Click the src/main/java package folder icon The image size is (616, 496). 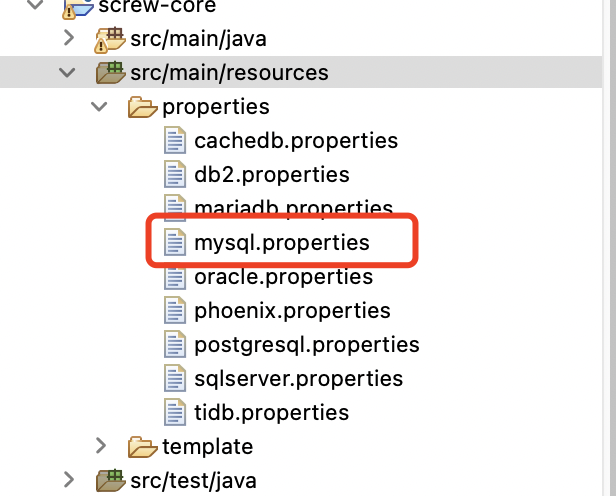point(110,39)
